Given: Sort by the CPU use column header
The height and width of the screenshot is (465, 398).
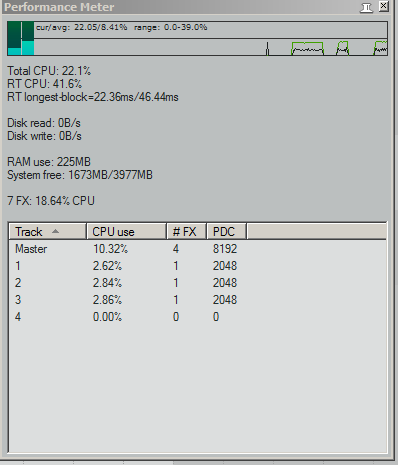Looking at the screenshot, I should coord(126,231).
